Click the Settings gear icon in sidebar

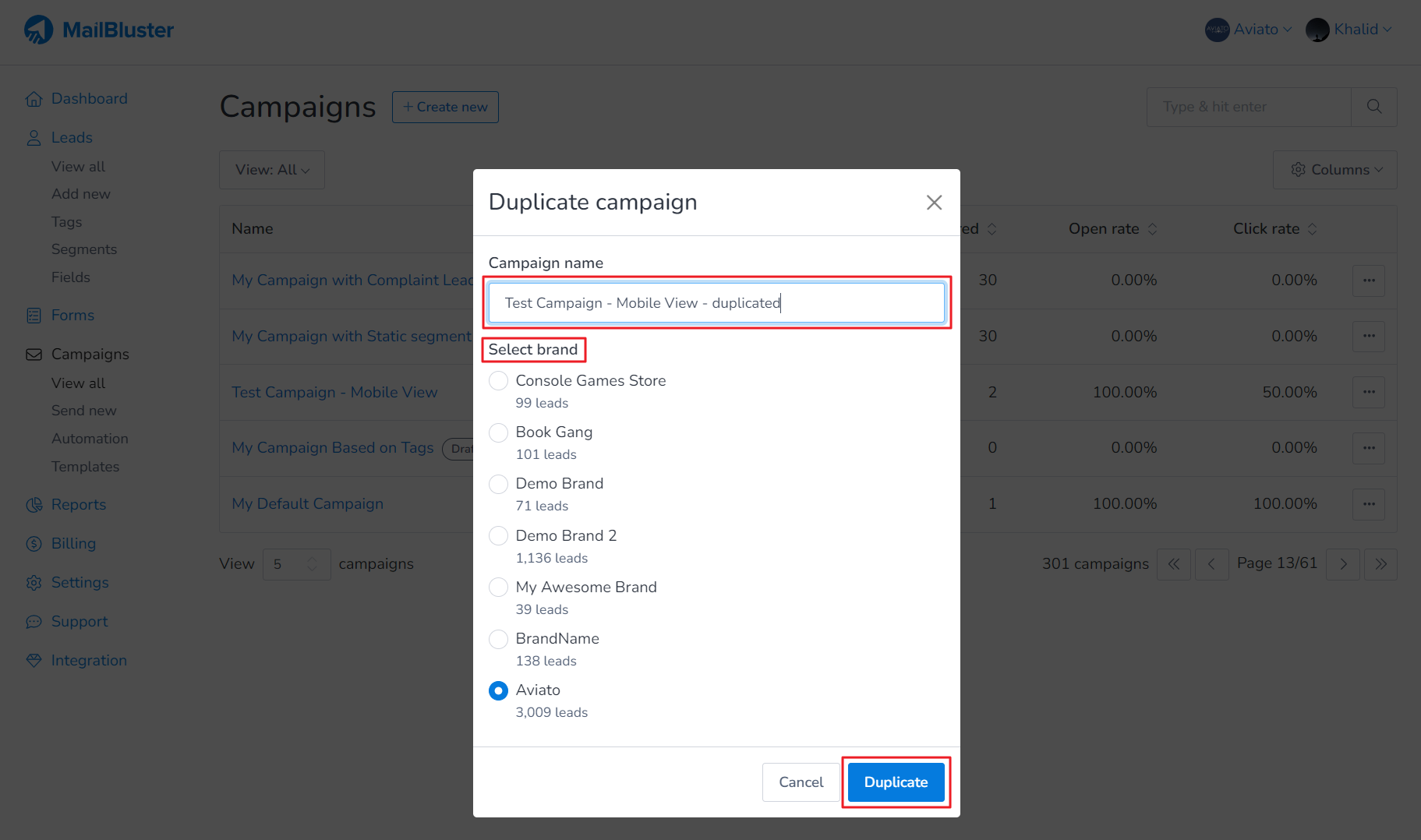pyautogui.click(x=34, y=583)
